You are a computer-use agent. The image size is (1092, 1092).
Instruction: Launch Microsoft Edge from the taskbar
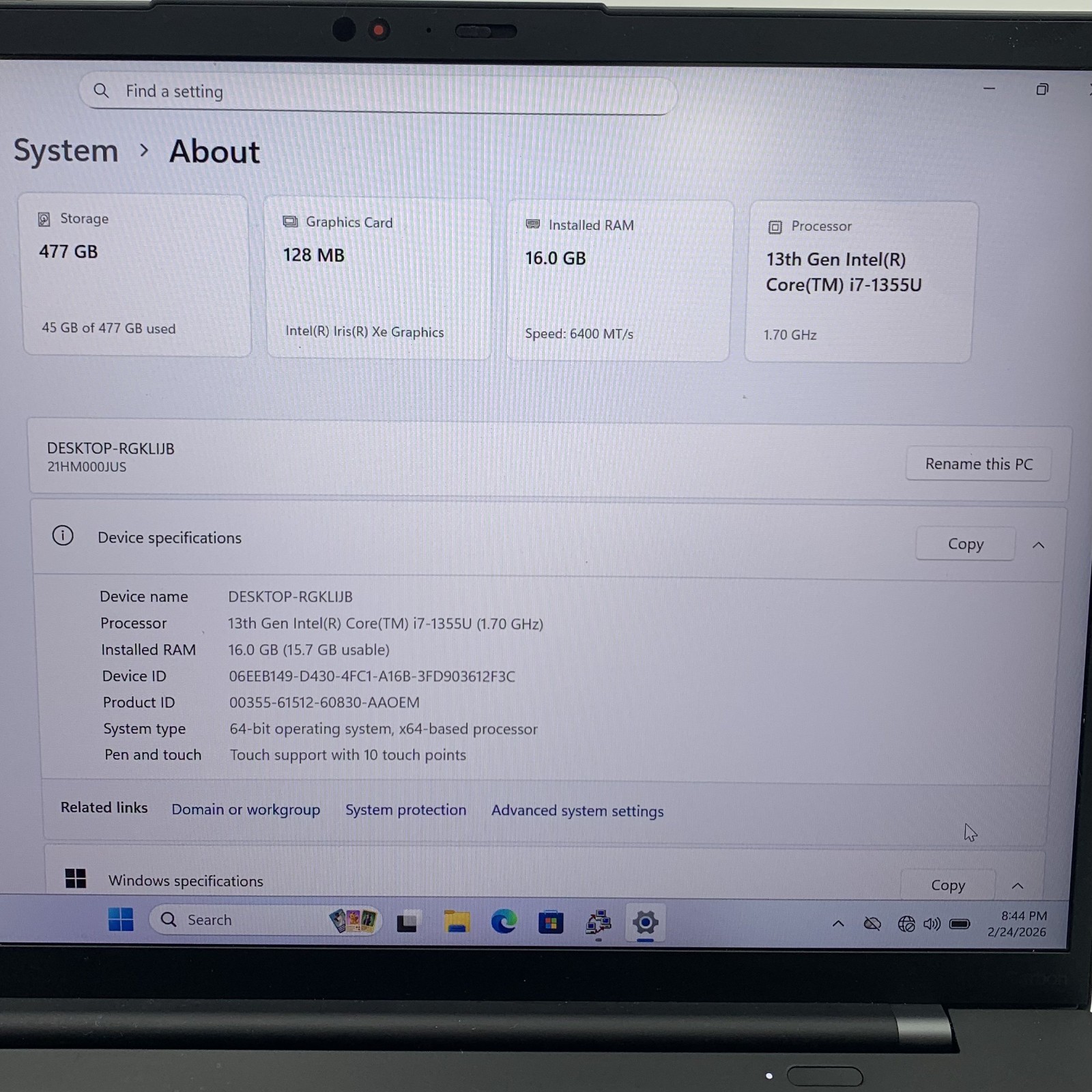[x=504, y=922]
